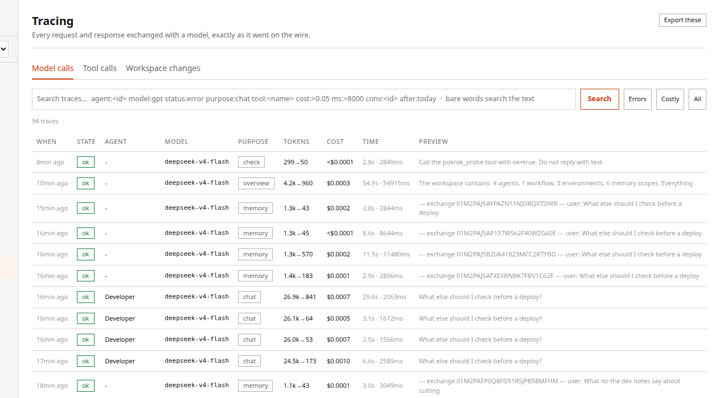
Task: Click the $0.0010 cost cell
Action: click(338, 361)
